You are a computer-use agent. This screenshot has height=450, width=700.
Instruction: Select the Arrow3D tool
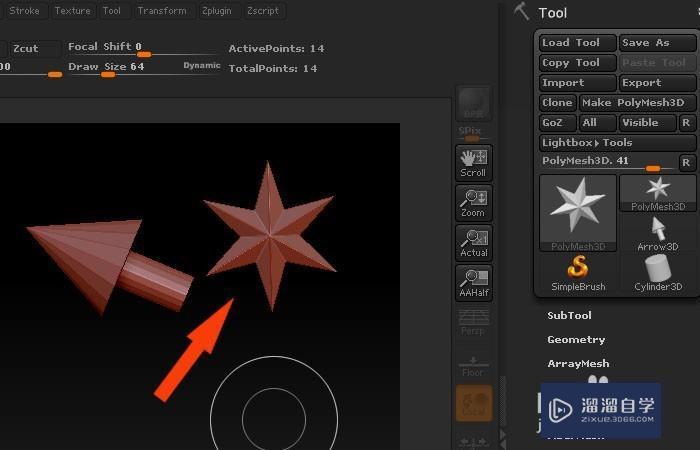658,233
